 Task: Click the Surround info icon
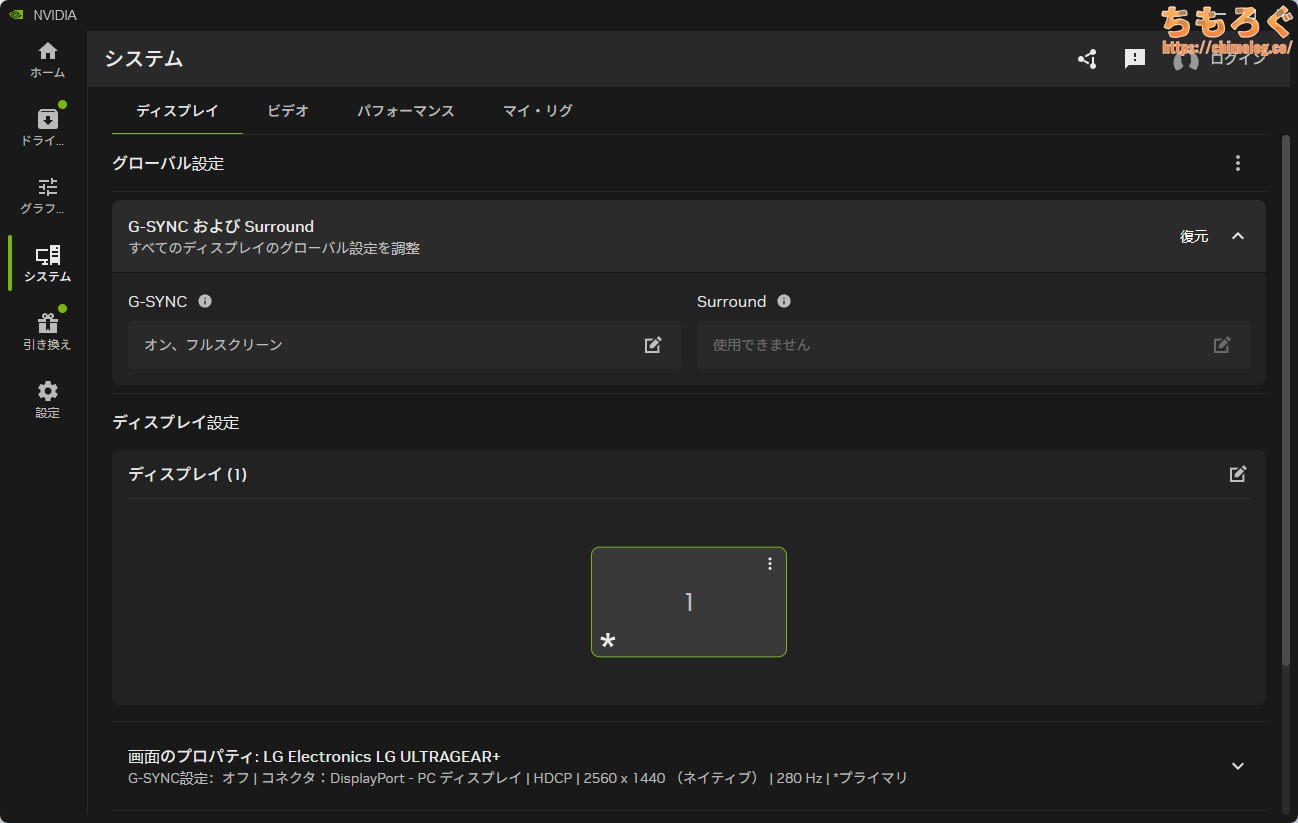(x=784, y=301)
